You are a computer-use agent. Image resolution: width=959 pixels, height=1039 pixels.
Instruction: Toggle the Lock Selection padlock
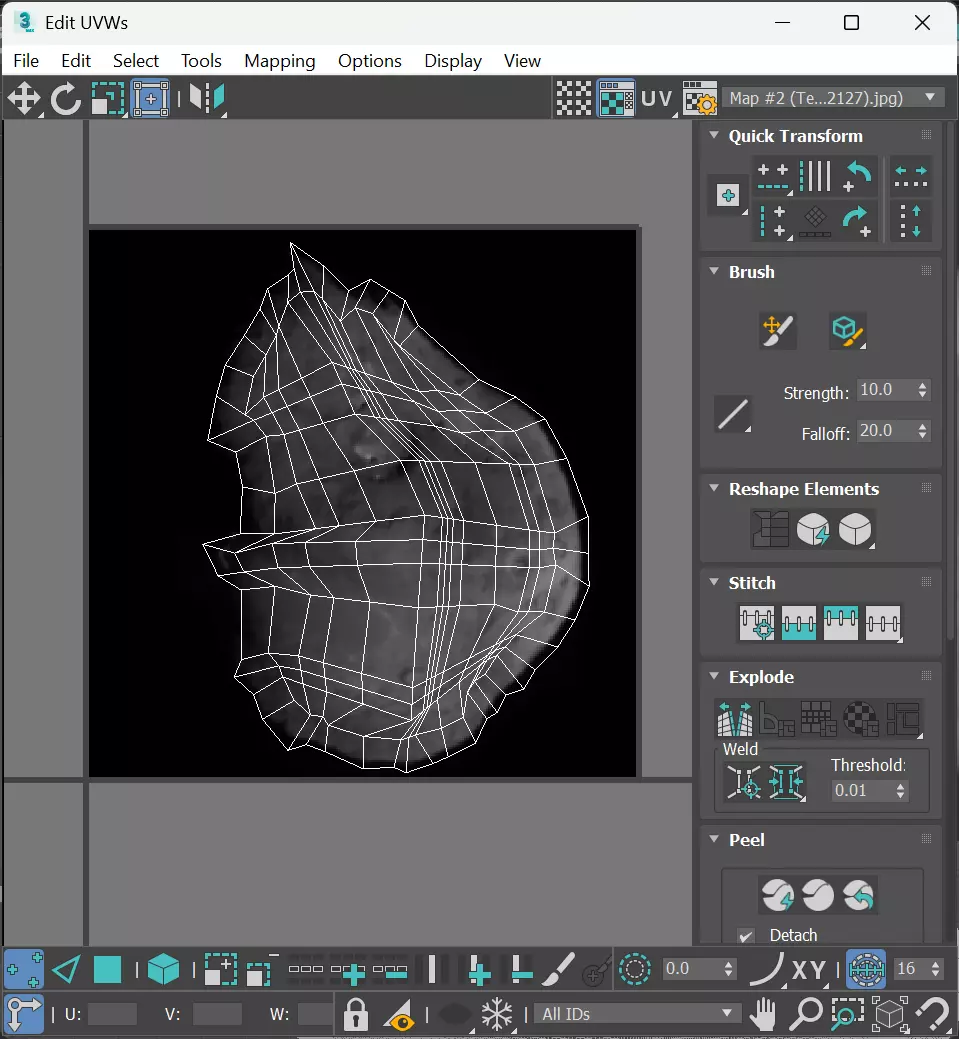[355, 1014]
